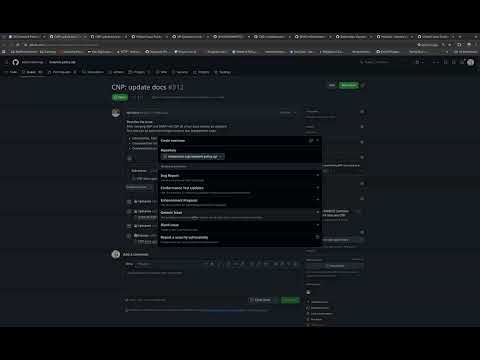This screenshot has width=480, height=360.
Task: Pick the Generic Issue template
Action: [240, 215]
